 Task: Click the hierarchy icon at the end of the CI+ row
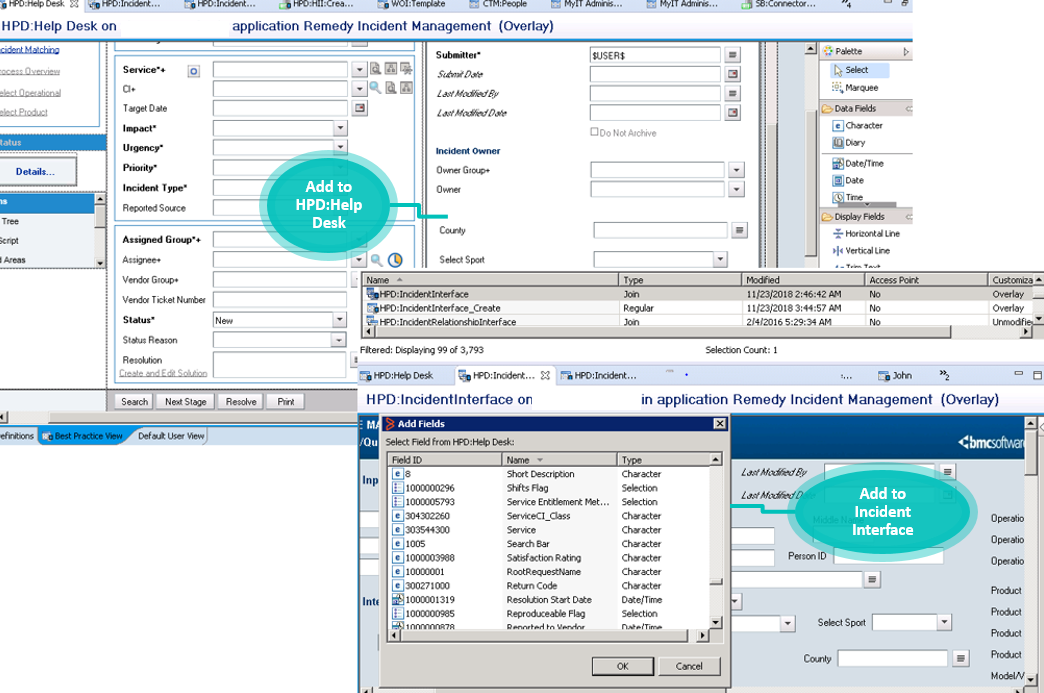pos(406,88)
